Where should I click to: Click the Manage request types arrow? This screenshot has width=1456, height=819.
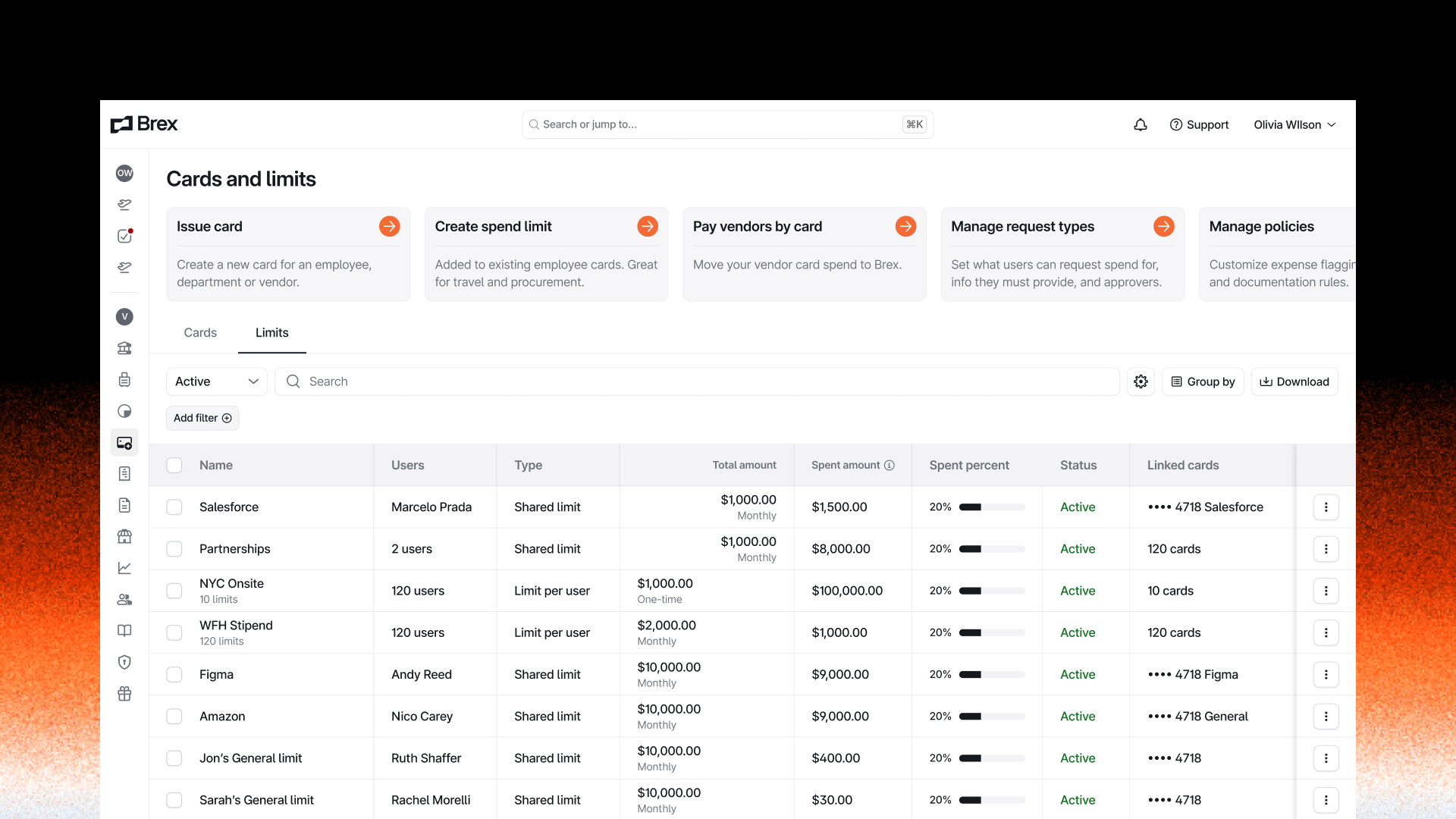pyautogui.click(x=1164, y=226)
